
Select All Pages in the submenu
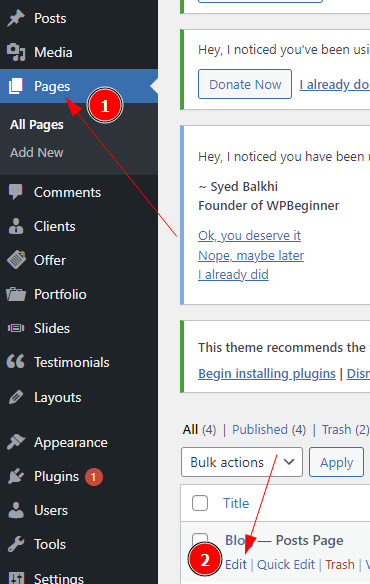tap(37, 125)
